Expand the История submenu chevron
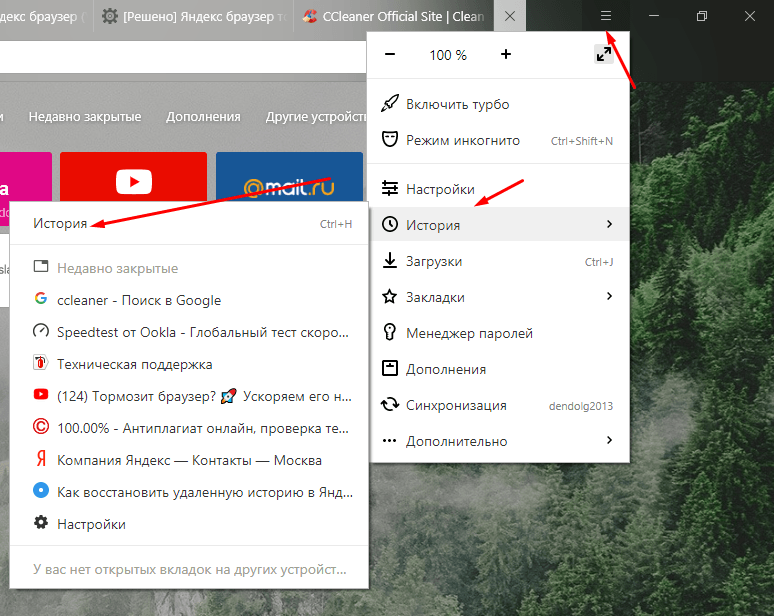This screenshot has width=774, height=616. pos(610,224)
